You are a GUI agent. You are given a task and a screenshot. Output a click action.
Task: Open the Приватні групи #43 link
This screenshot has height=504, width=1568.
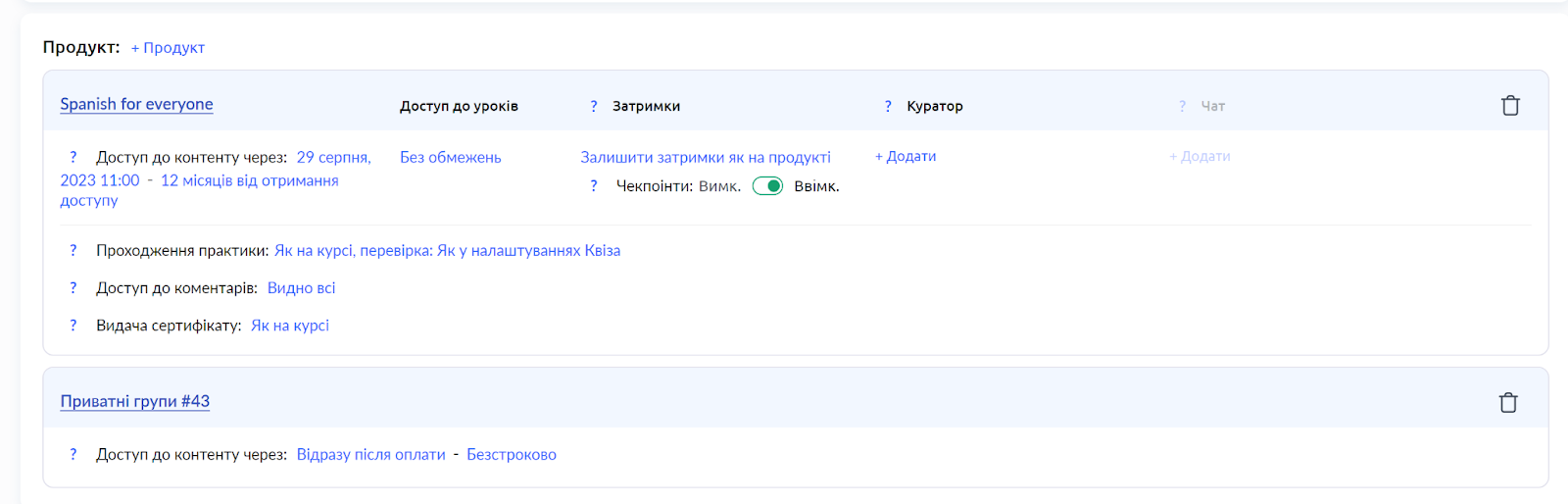(x=135, y=401)
